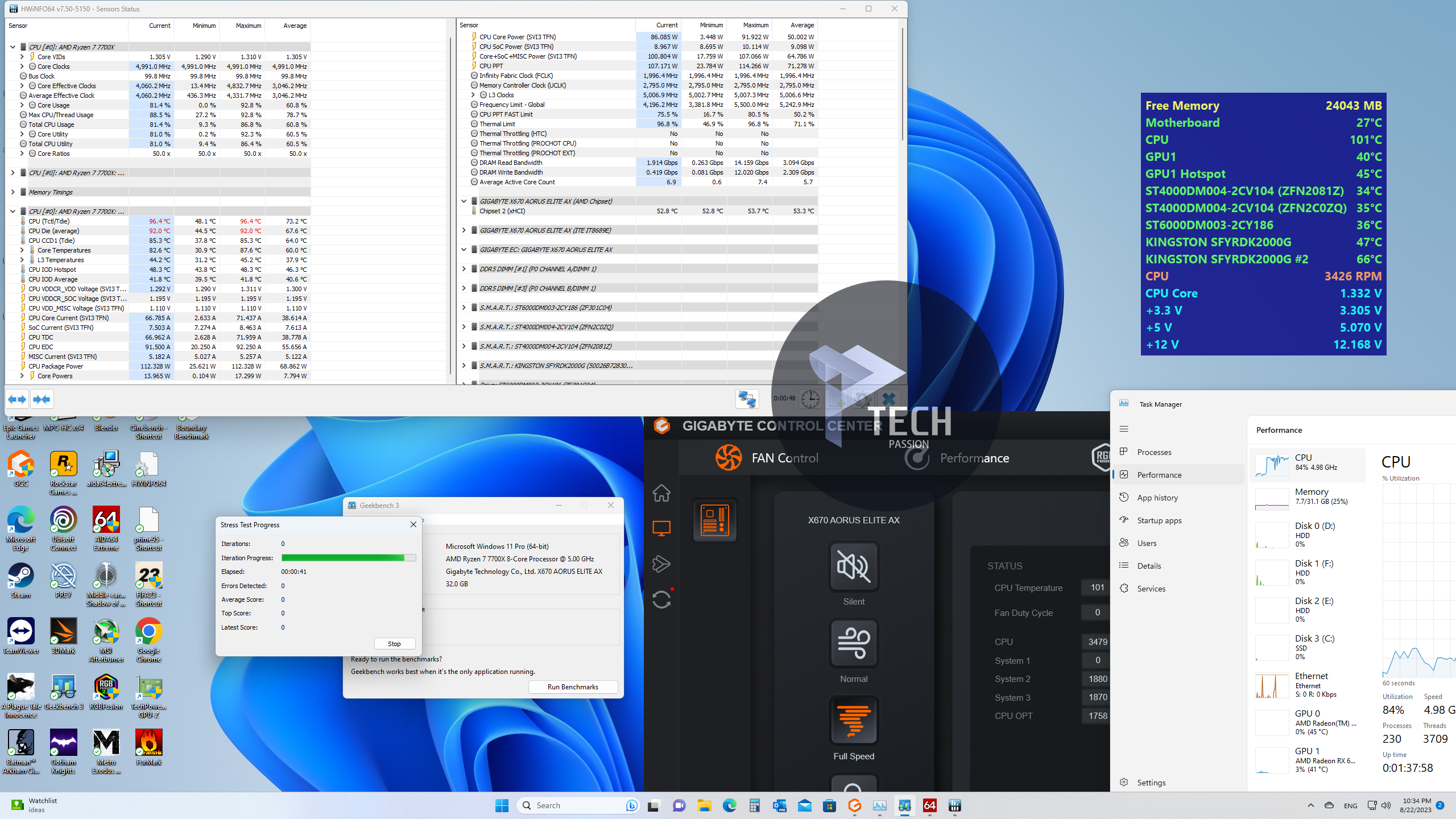
Task: Select Memory in Task Manager performance list
Action: point(1308,497)
